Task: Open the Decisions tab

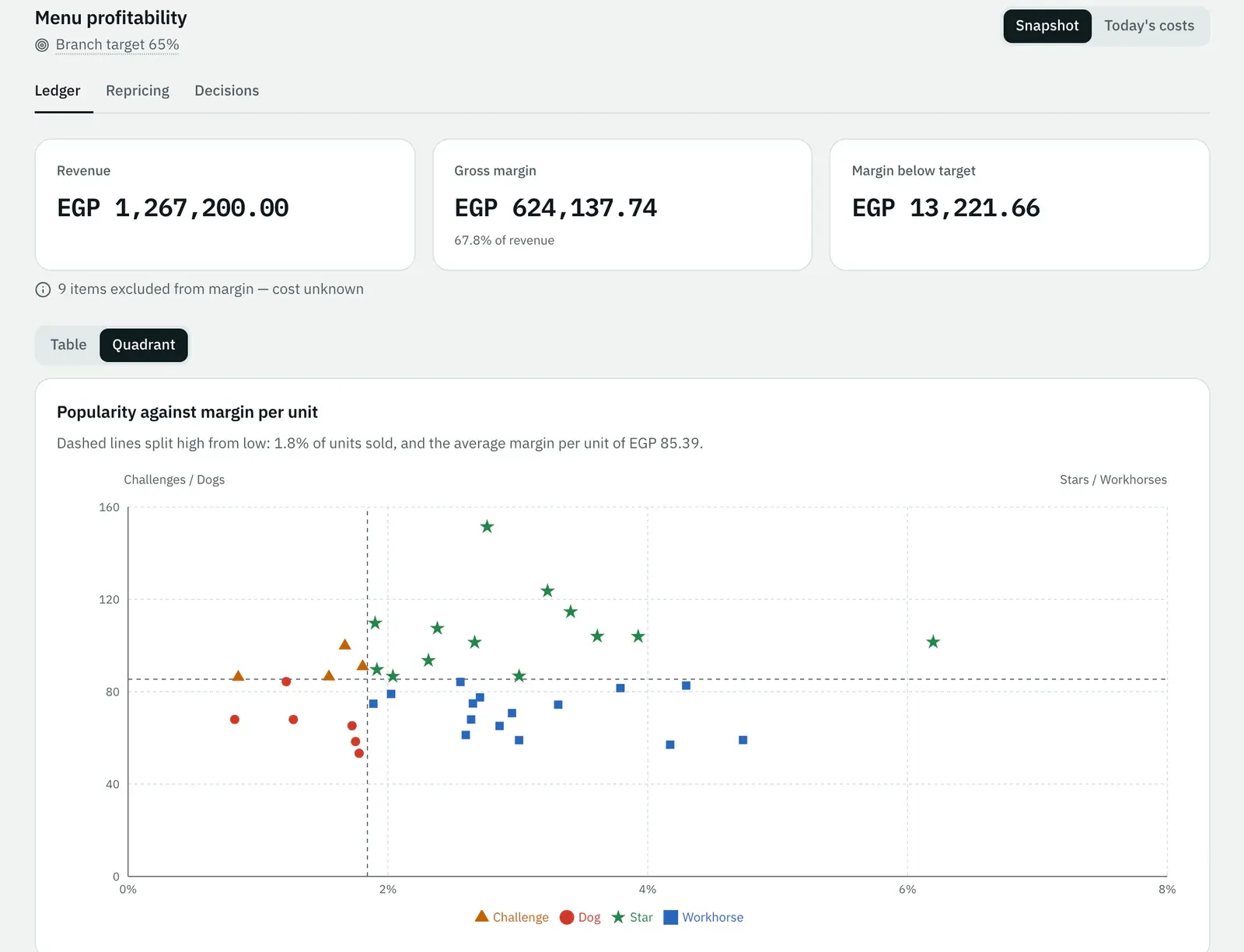Action: coord(227,90)
